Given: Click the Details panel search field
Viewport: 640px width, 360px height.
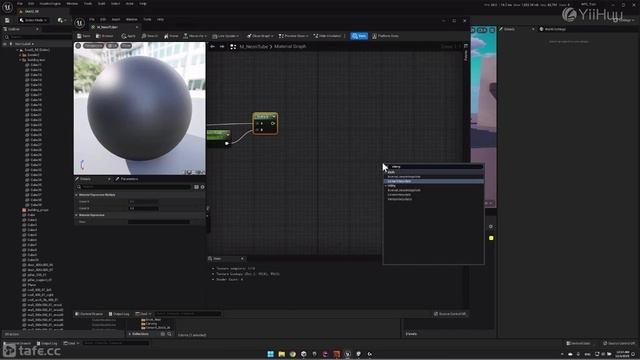Looking at the screenshot, I should tap(136, 187).
